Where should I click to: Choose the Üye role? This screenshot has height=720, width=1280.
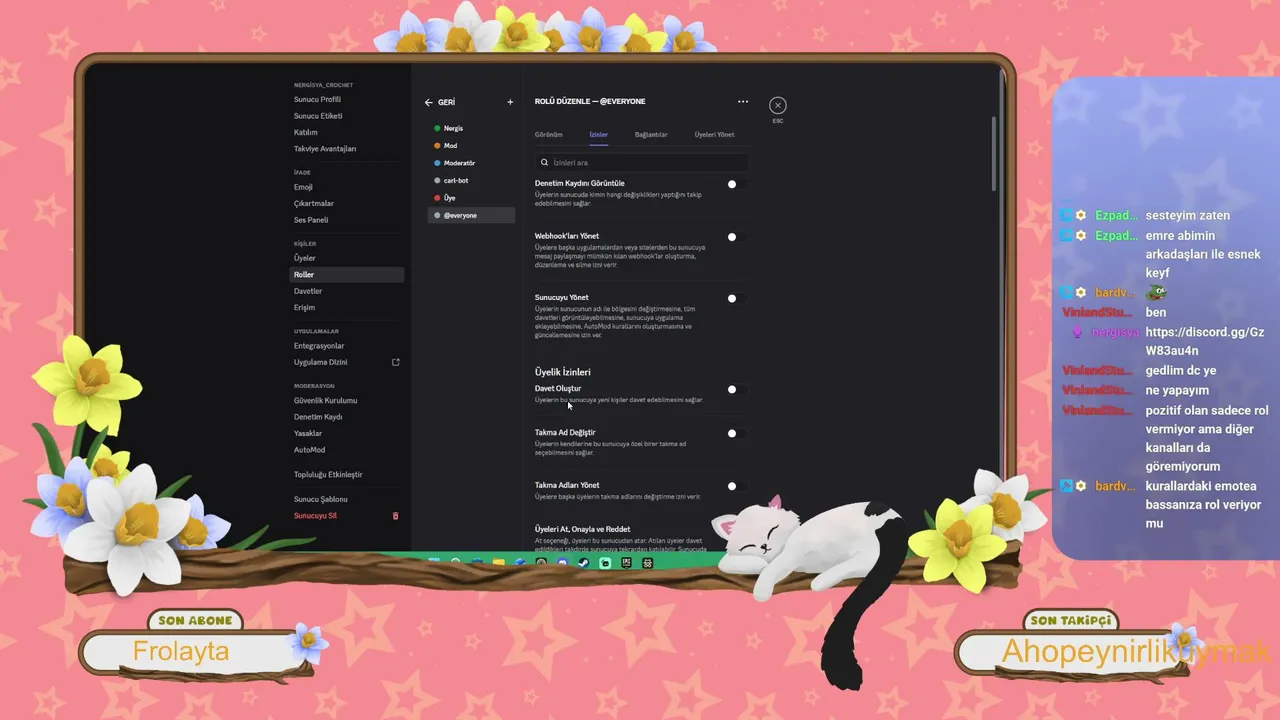point(471,198)
